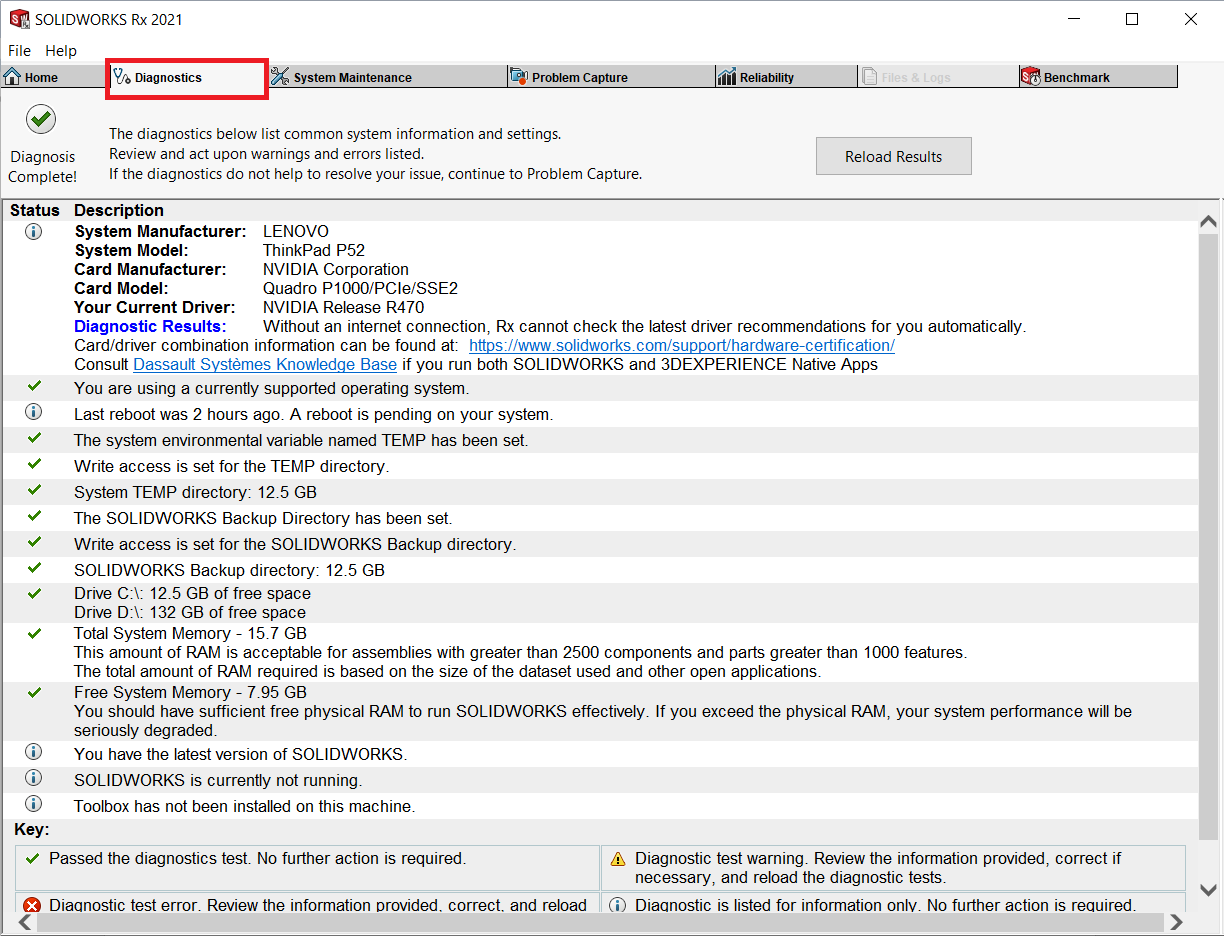Switch to the Benchmark tab

click(x=1098, y=77)
